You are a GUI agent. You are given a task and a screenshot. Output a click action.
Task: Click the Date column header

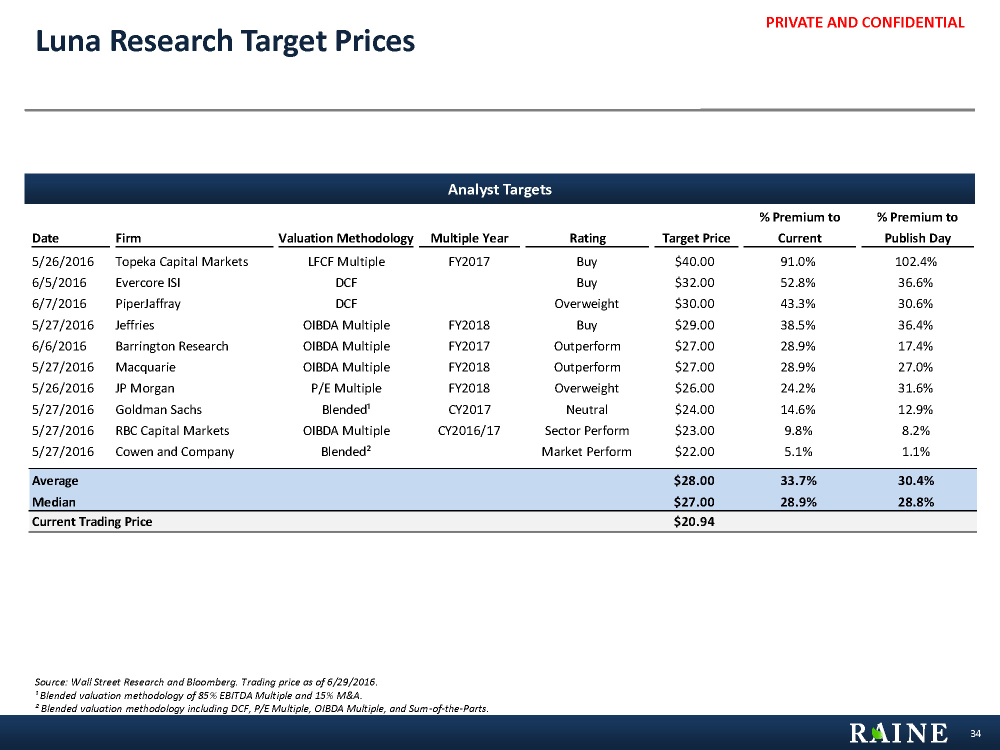point(45,238)
